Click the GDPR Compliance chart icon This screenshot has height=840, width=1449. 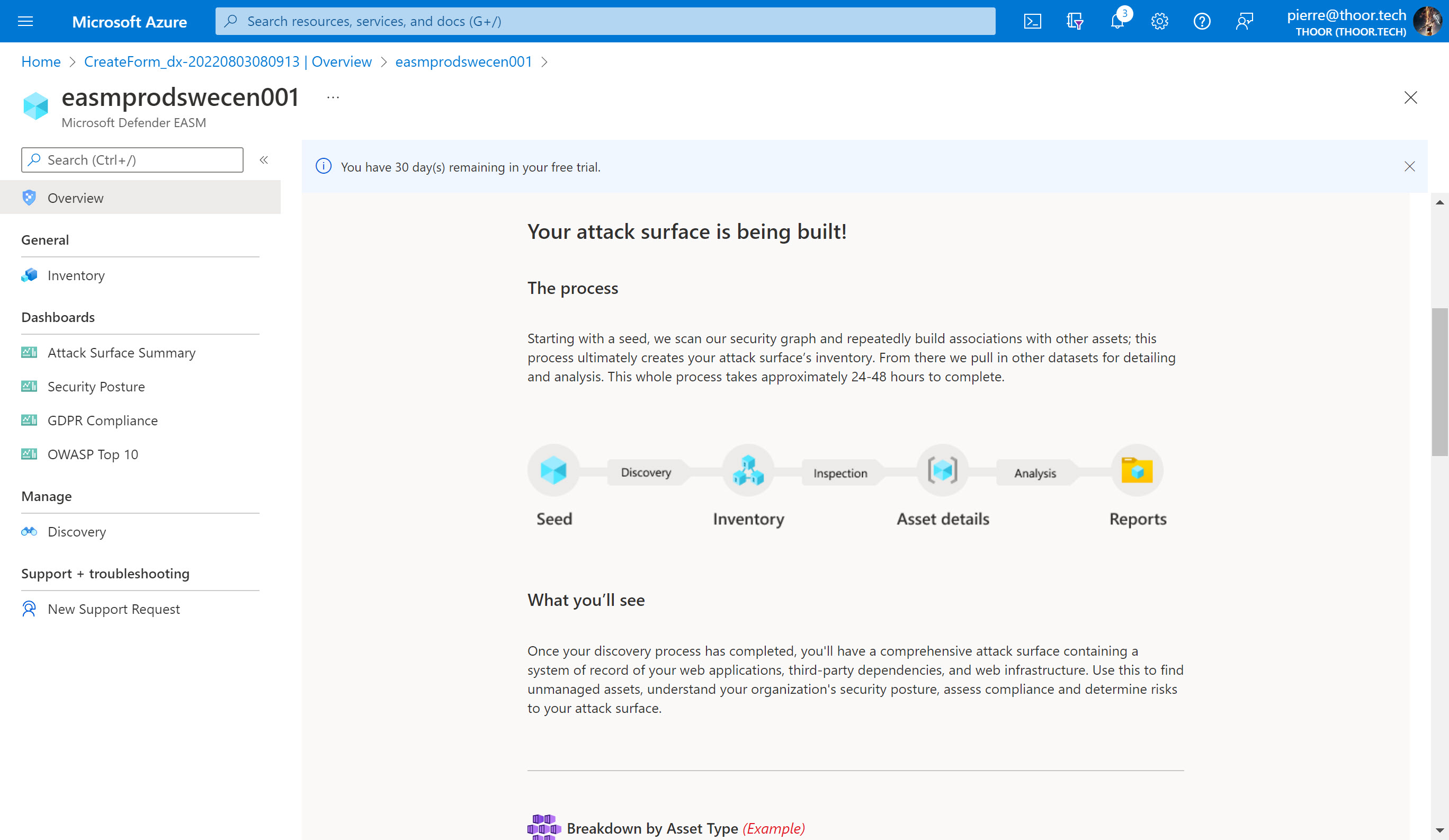click(29, 421)
